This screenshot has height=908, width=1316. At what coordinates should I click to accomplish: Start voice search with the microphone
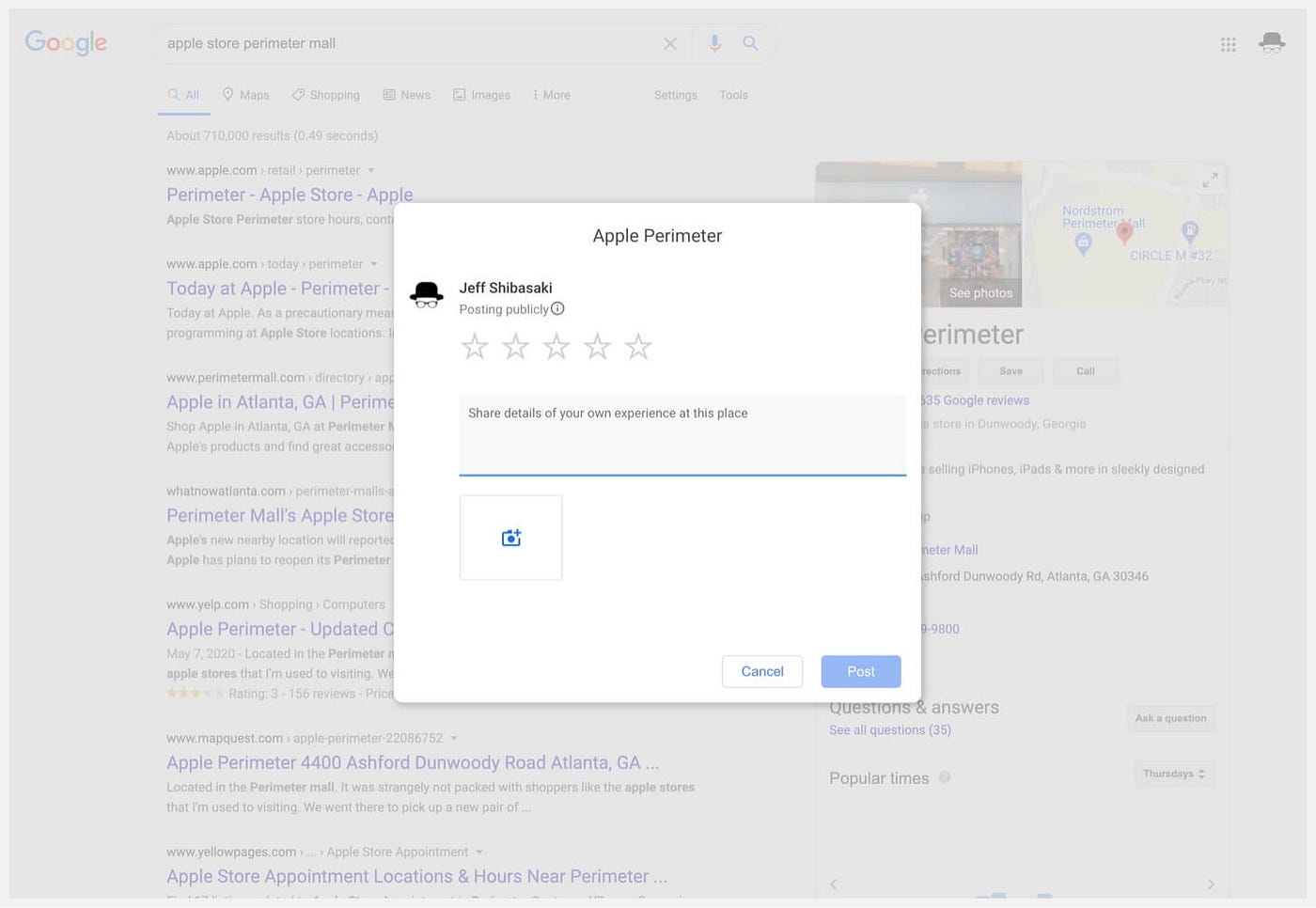pos(715,43)
